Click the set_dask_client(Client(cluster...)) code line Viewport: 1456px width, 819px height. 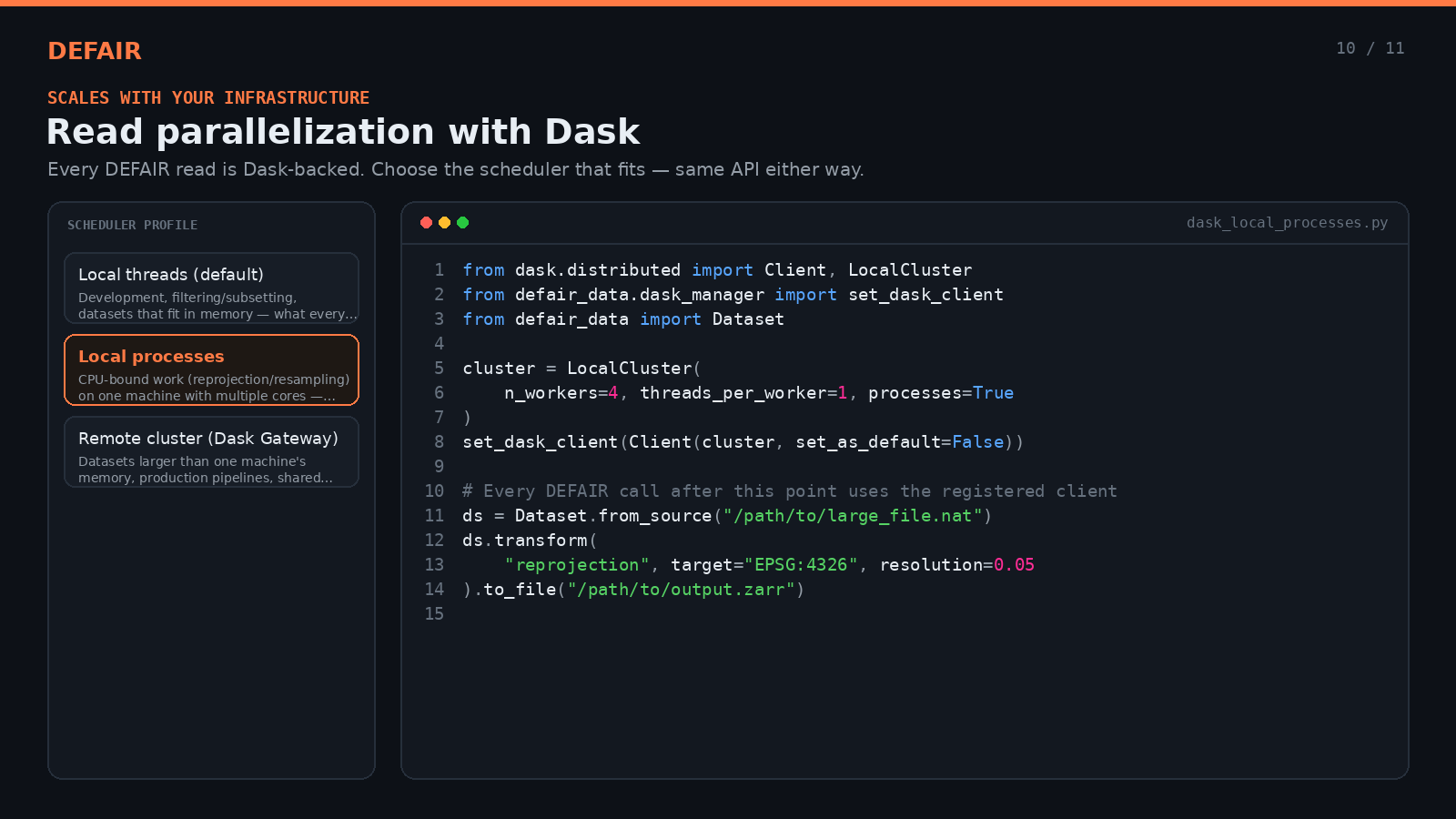coord(743,442)
